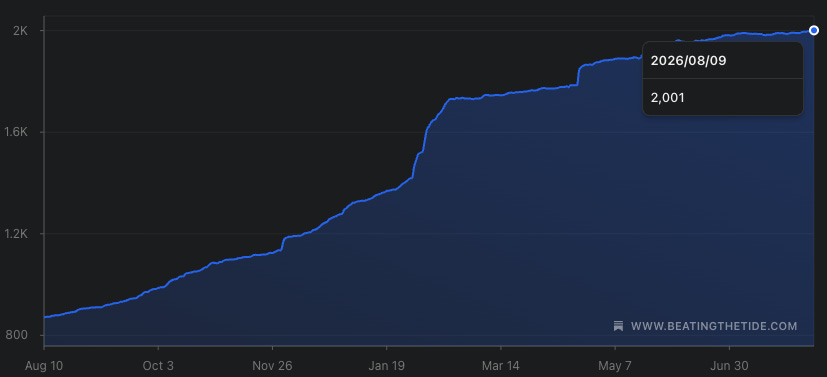Click the Aug 10 x-axis label
Screen dimensions: 827x377
pyautogui.click(x=44, y=365)
